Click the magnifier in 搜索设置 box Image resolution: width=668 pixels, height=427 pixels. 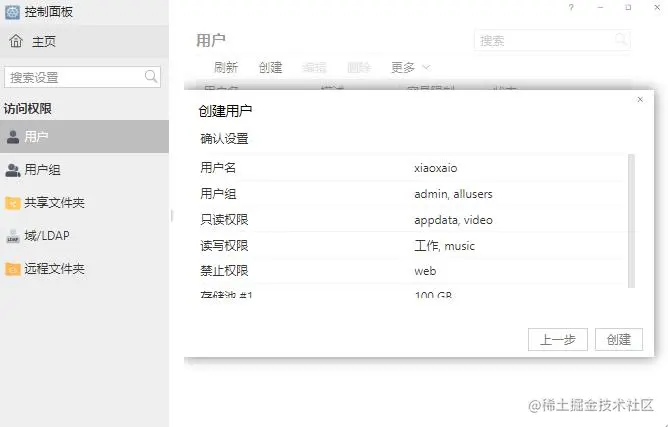tap(151, 77)
